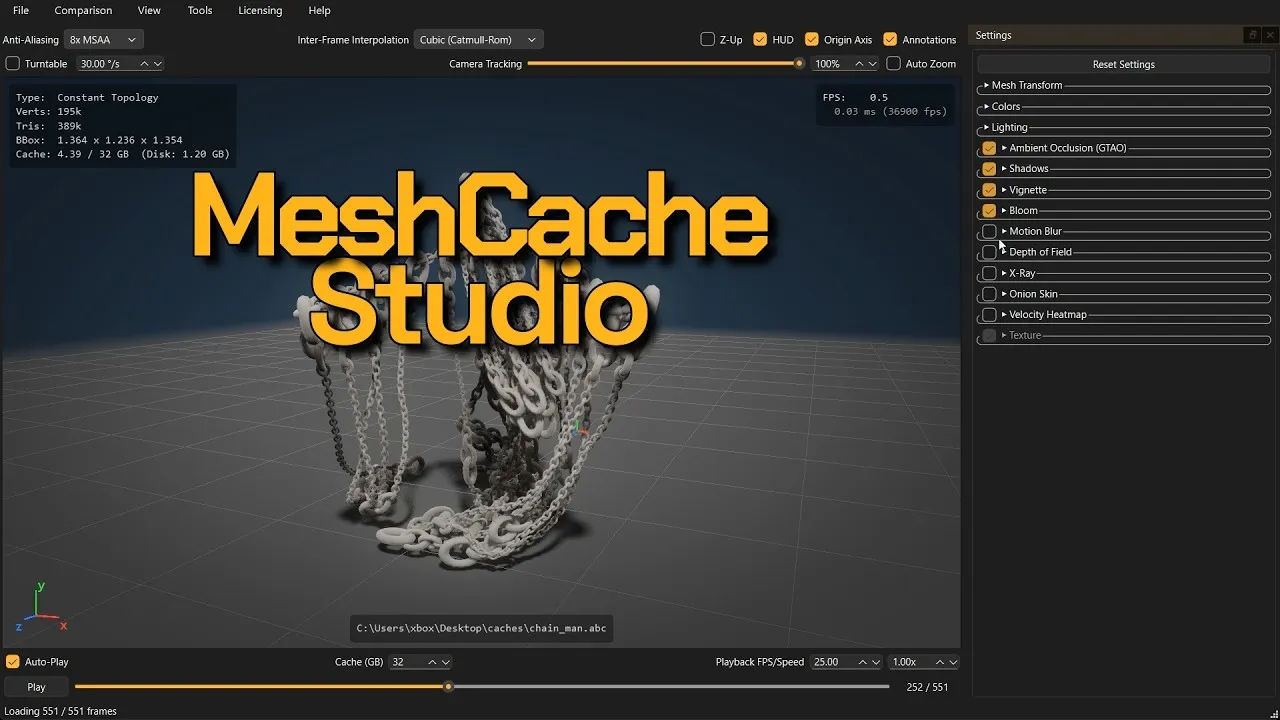
Task: Expand the Mesh Transform section
Action: [x=987, y=86]
